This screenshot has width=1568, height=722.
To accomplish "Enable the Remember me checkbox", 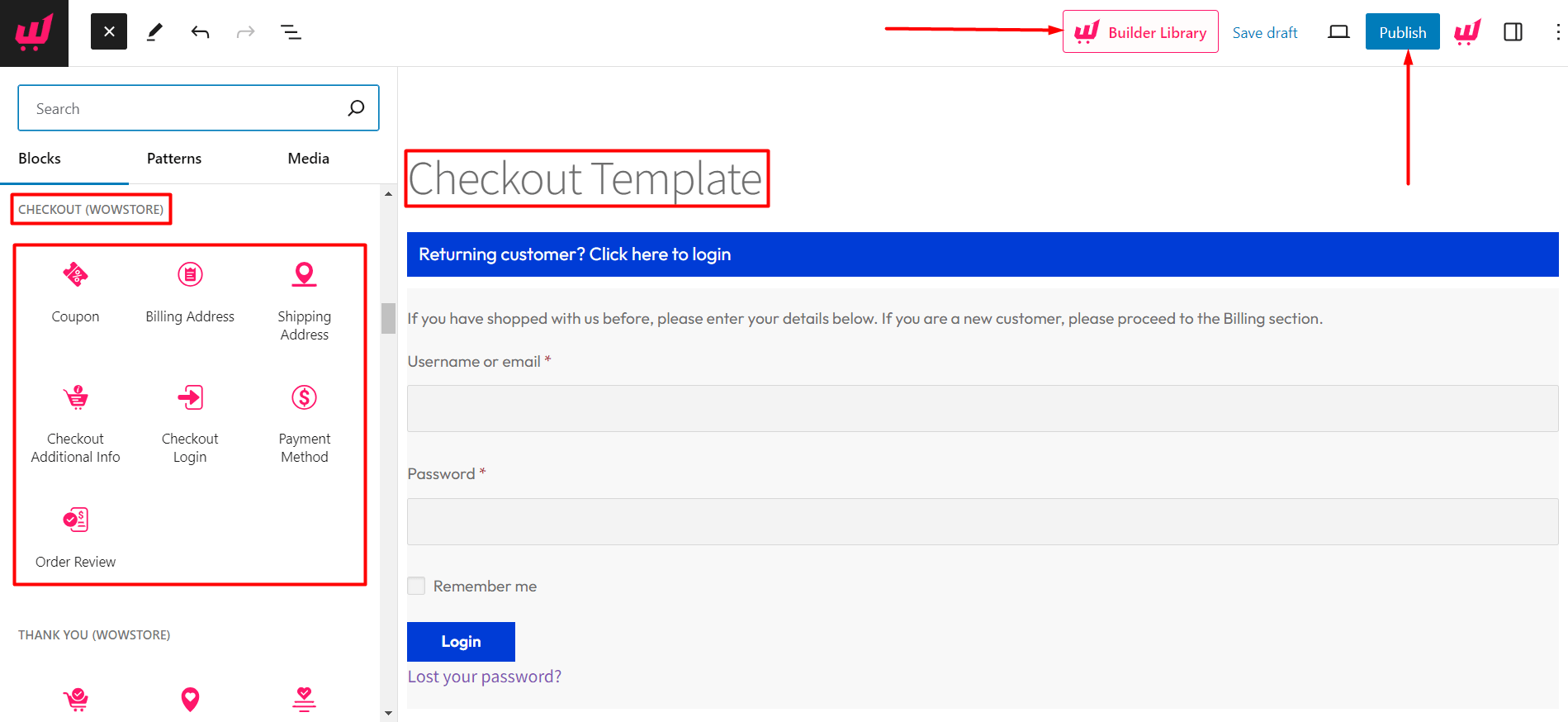I will pos(416,585).
